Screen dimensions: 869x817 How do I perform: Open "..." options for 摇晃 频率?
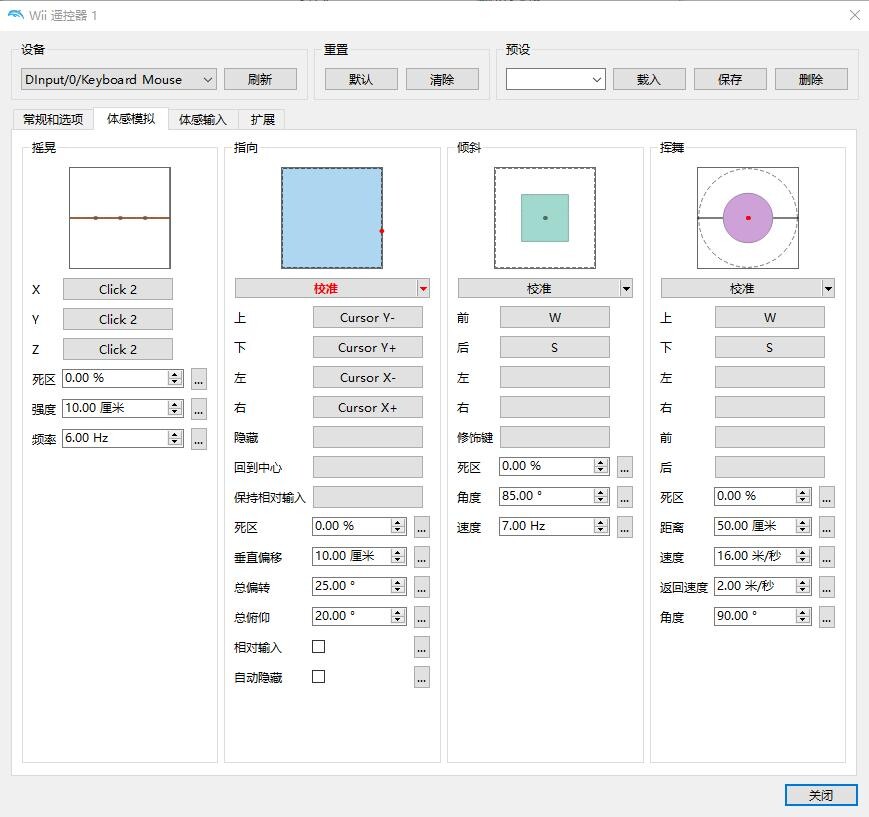click(x=199, y=439)
